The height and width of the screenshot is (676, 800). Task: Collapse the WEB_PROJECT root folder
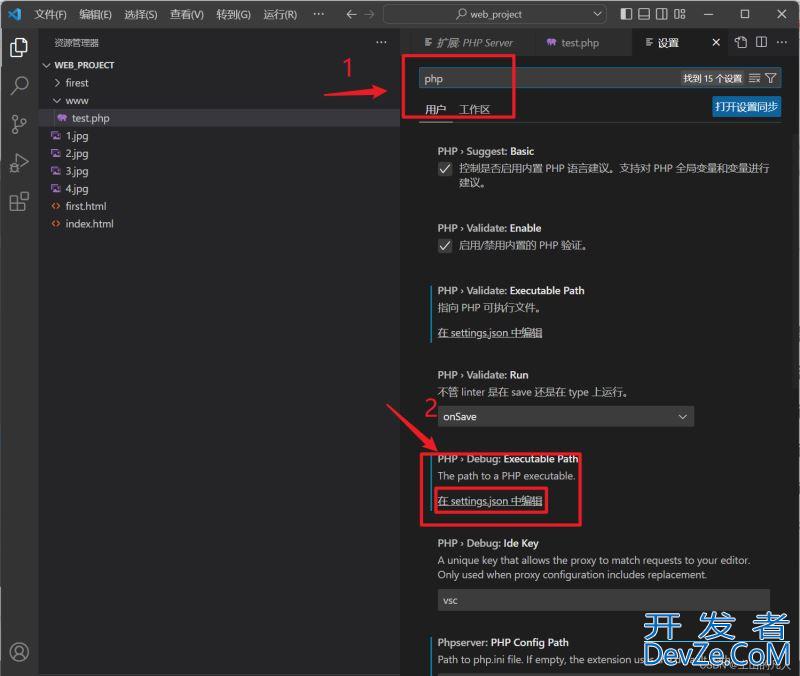pyautogui.click(x=46, y=65)
